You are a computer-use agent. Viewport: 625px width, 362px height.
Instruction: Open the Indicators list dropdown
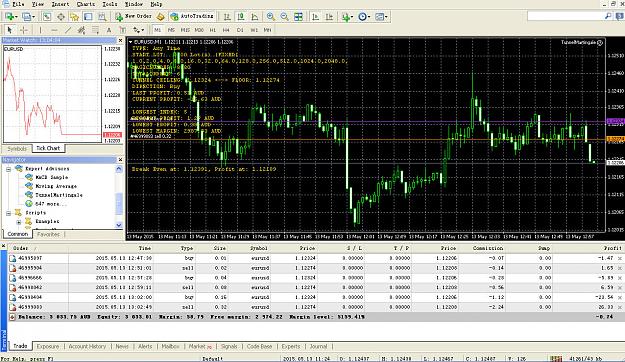[x=346, y=17]
